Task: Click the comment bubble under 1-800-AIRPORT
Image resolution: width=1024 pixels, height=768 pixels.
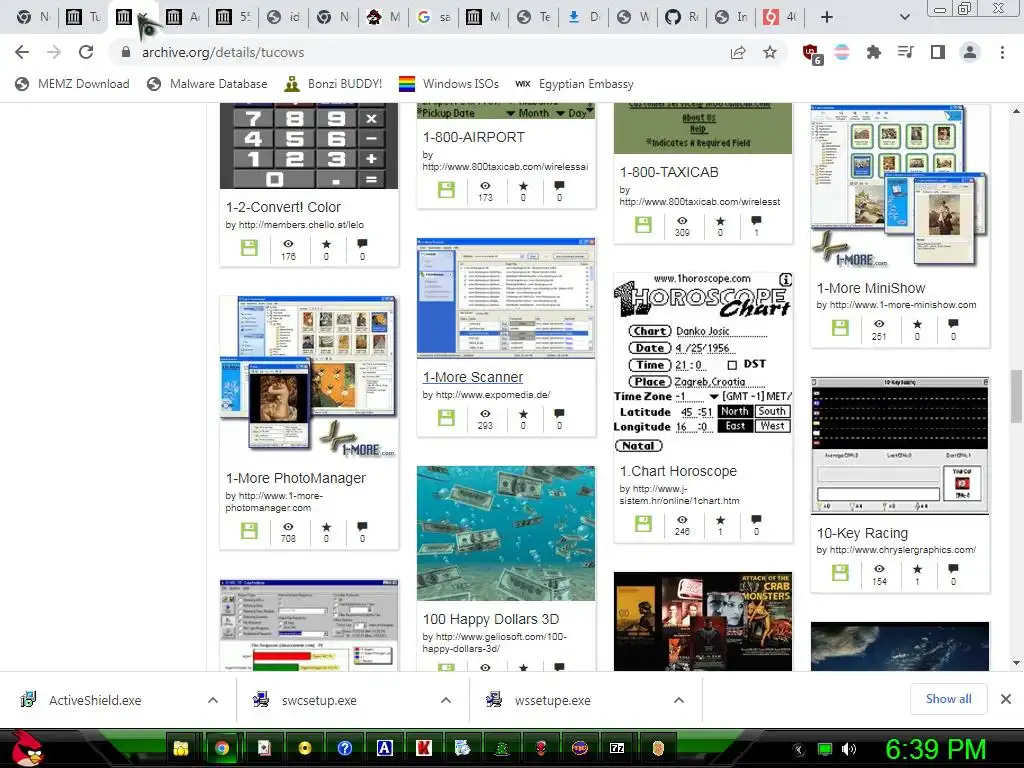Action: [559, 186]
